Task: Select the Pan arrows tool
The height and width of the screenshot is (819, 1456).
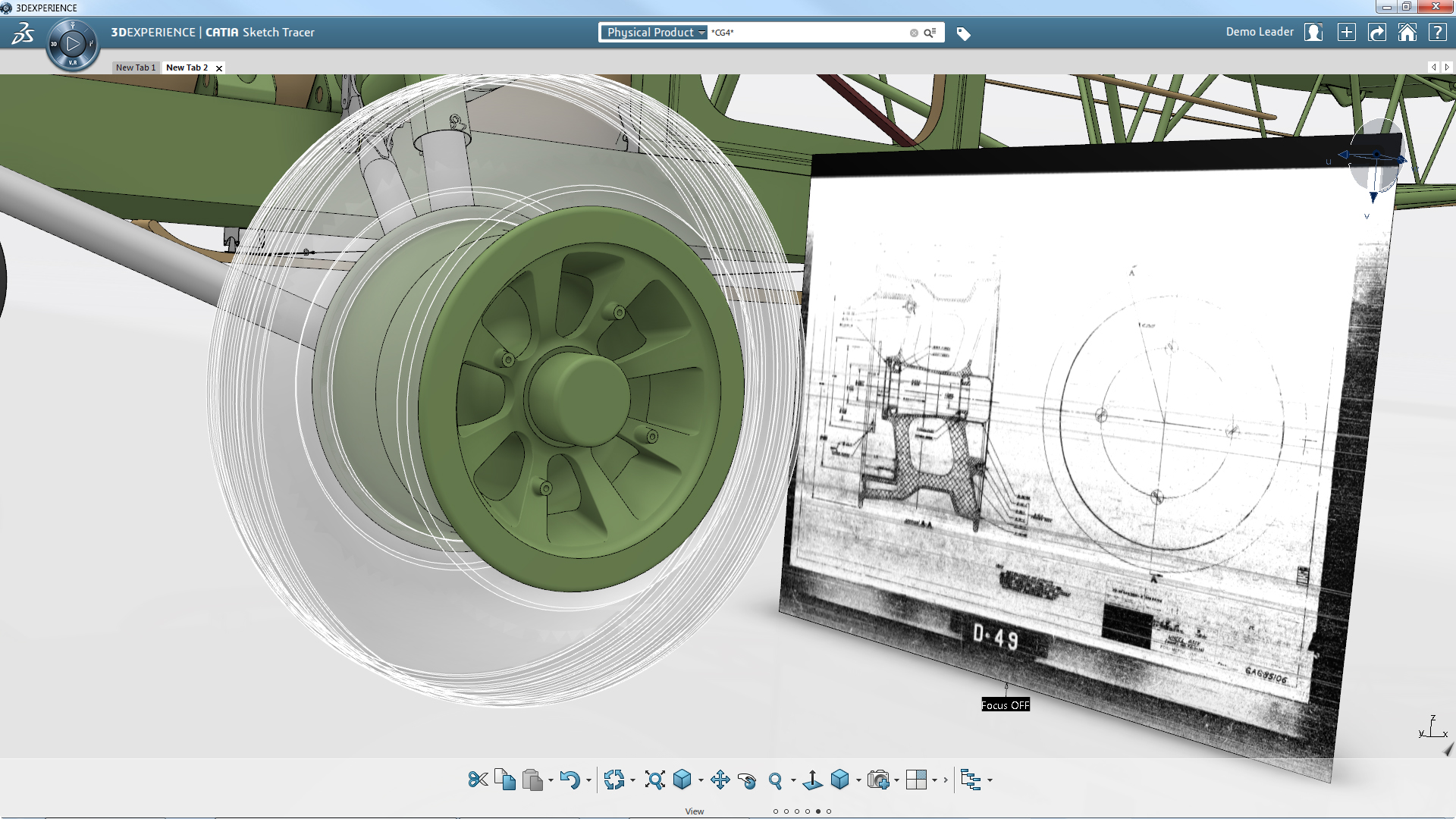Action: coord(720,780)
